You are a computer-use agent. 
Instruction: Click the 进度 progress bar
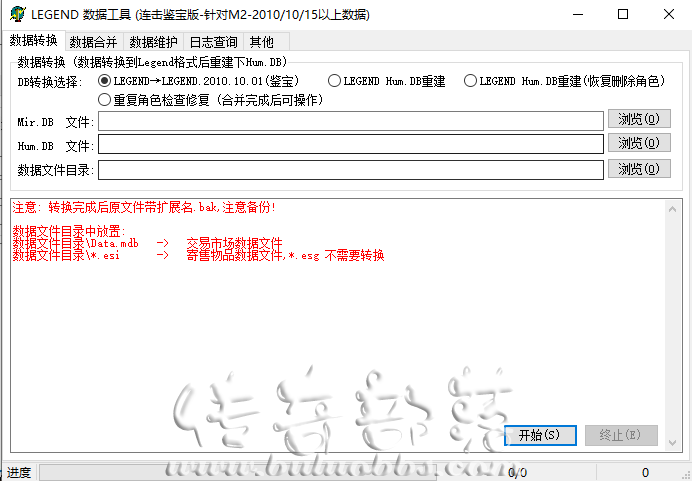click(x=238, y=473)
